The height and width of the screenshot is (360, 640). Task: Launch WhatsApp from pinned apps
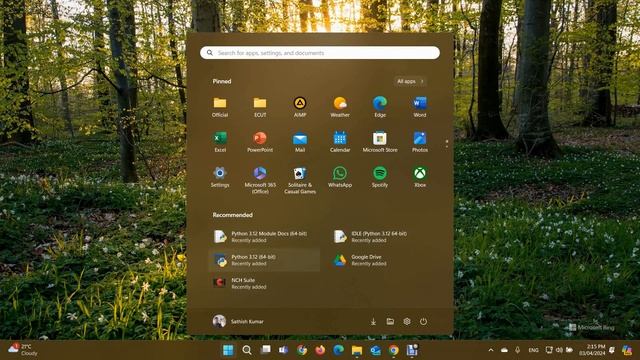(340, 177)
